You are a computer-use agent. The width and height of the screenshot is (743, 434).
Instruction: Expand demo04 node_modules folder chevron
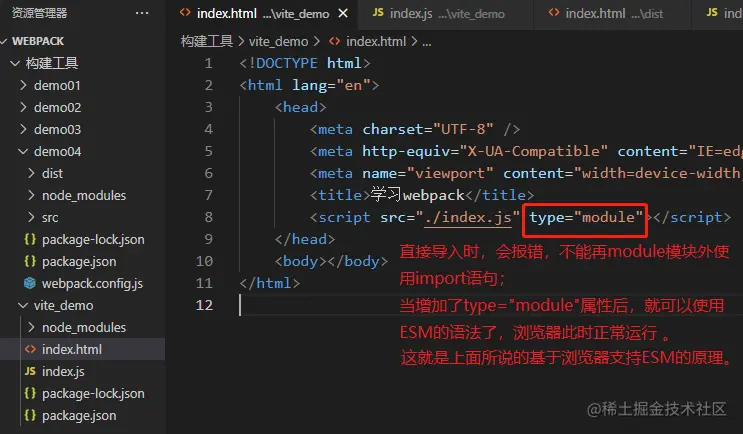[x=31, y=195]
